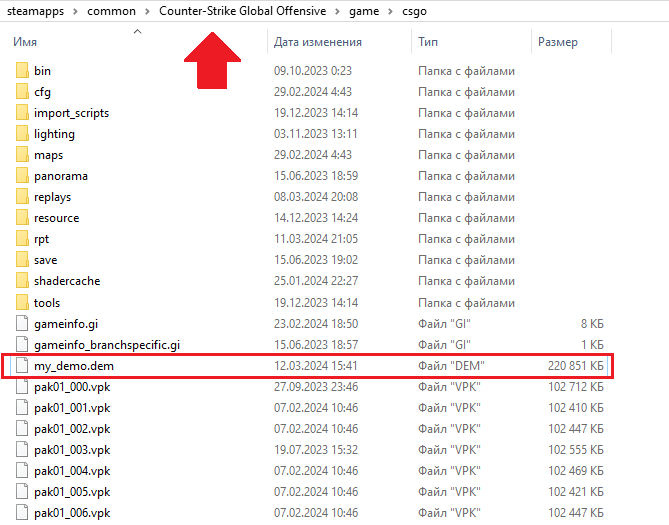Go to steamapps in the address bar
Screen dimensions: 669x525
tap(35, 11)
